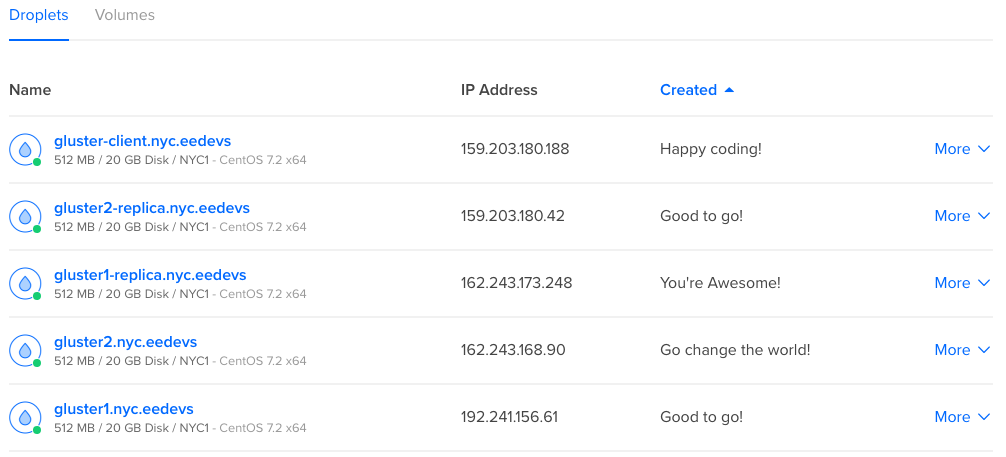Screen dimensions: 1006x457
Task: Click the gluster-client droplet icon
Action: point(24,149)
